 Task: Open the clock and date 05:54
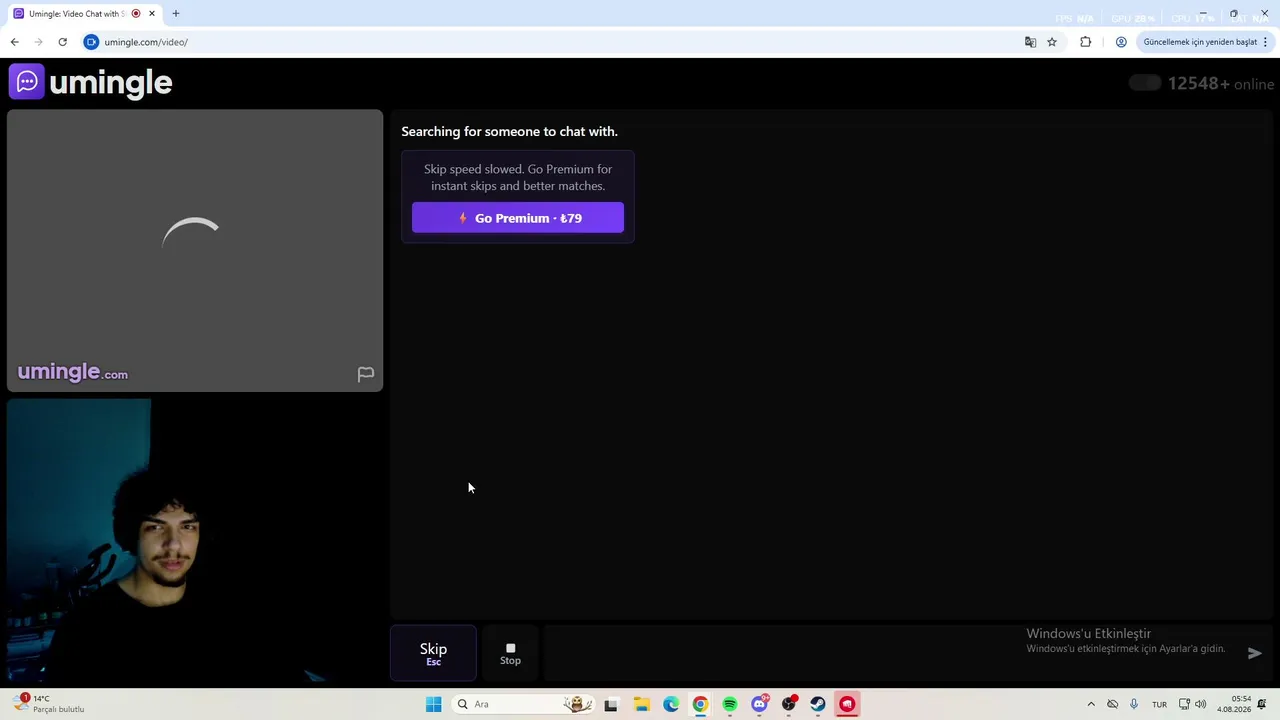click(1234, 704)
